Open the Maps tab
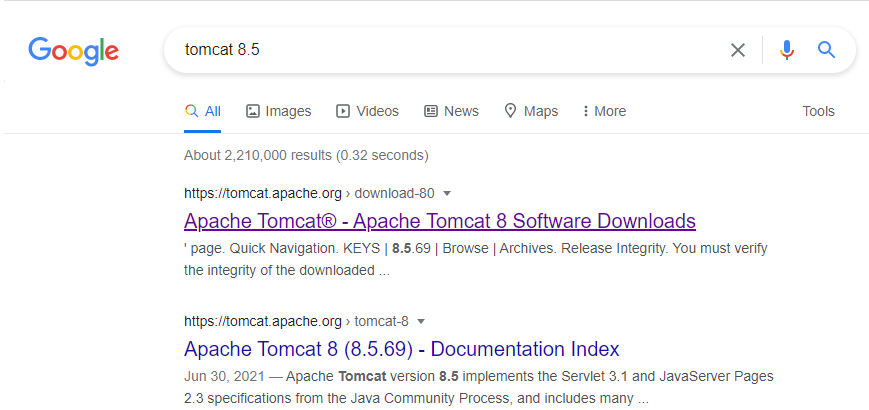869x410 pixels. pyautogui.click(x=531, y=111)
